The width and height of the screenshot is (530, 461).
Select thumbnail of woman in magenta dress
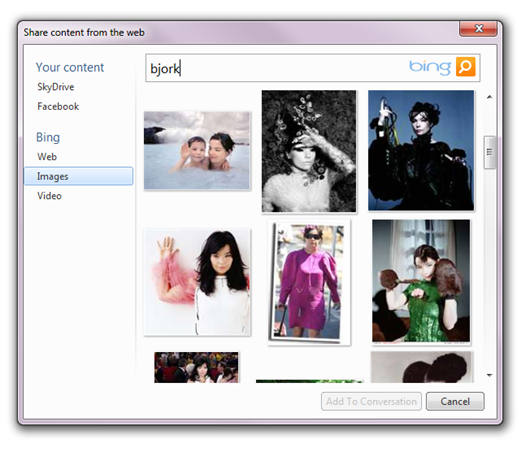[x=309, y=282]
